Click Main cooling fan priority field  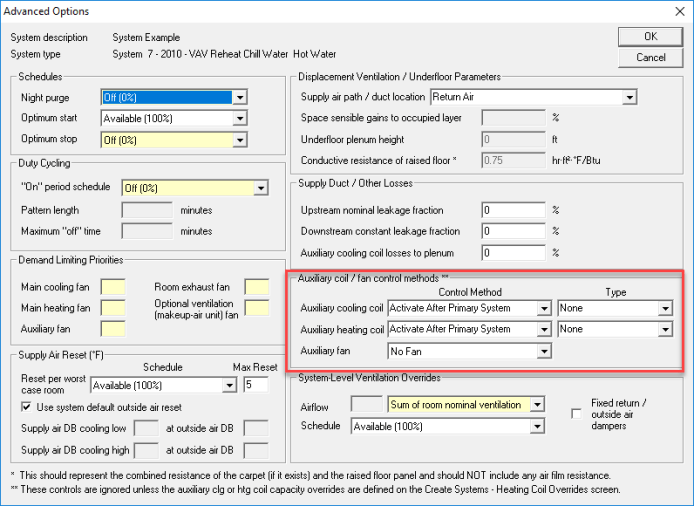[113, 287]
